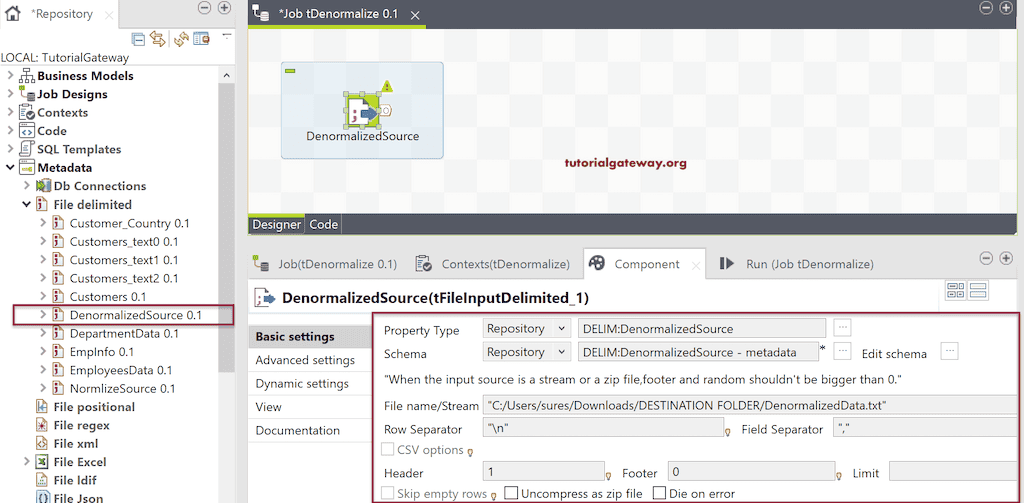Collapse the Metadata node

pos(10,167)
